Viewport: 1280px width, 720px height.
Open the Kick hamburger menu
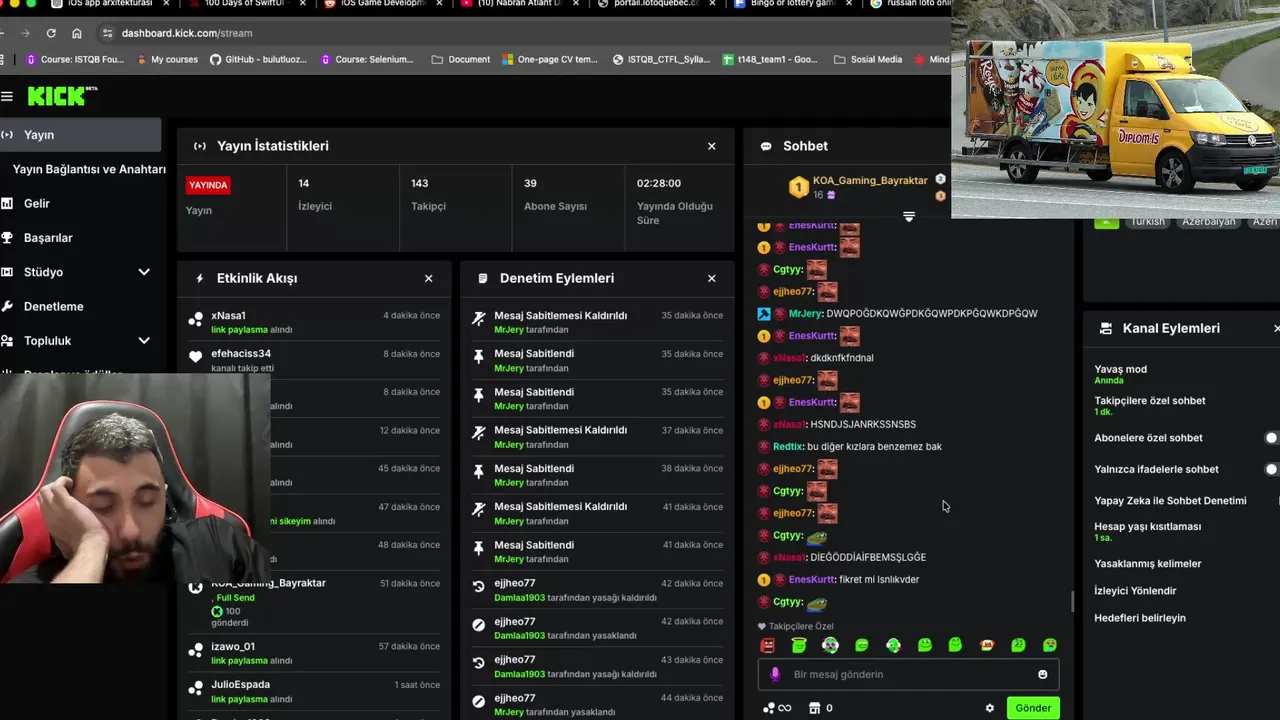(x=7, y=96)
